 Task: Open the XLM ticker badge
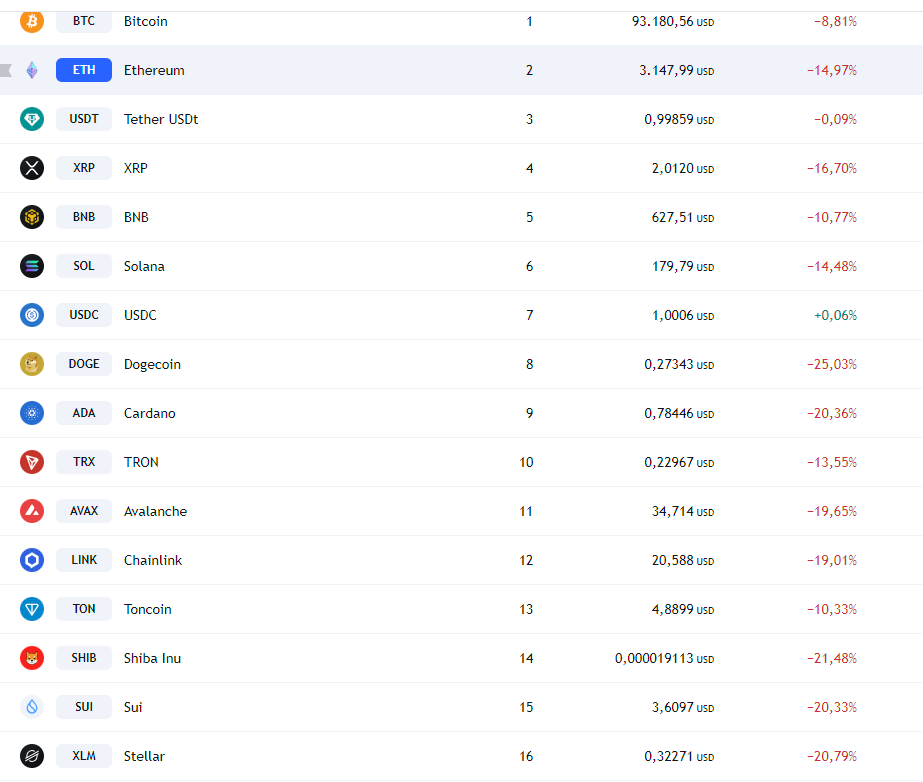84,756
